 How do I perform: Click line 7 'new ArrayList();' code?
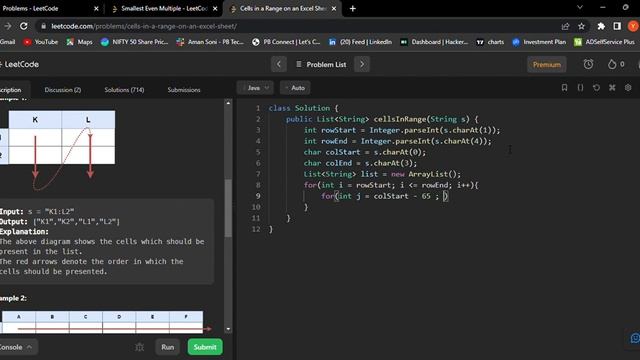pyautogui.click(x=426, y=174)
